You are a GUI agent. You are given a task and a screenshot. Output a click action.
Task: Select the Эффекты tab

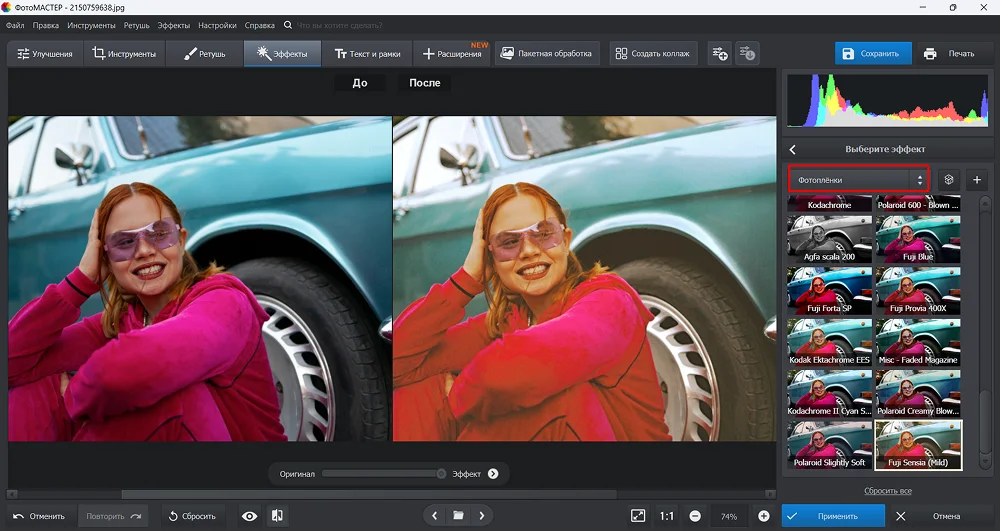pos(282,54)
